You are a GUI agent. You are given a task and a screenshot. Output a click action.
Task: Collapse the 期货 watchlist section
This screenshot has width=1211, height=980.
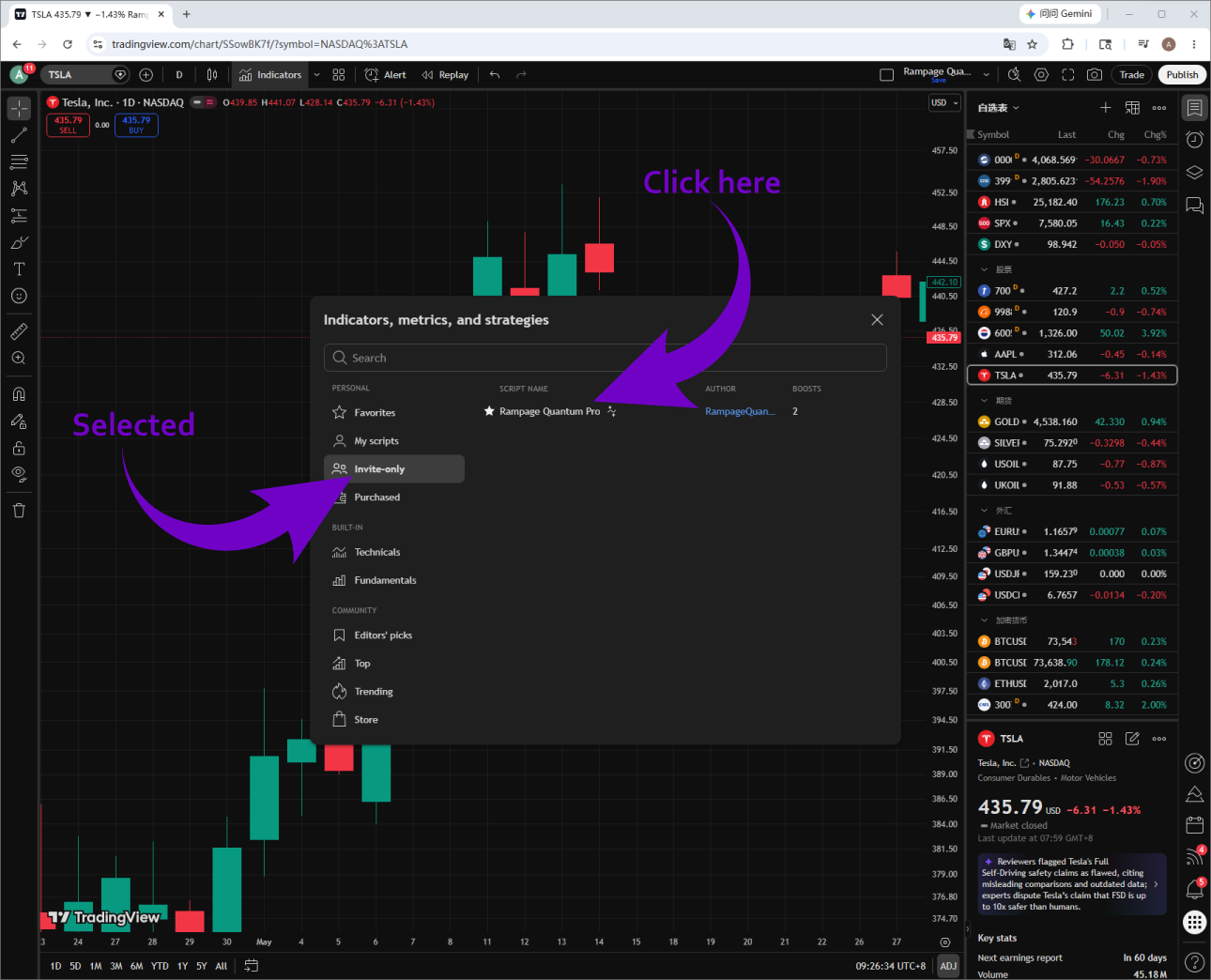pyautogui.click(x=984, y=401)
